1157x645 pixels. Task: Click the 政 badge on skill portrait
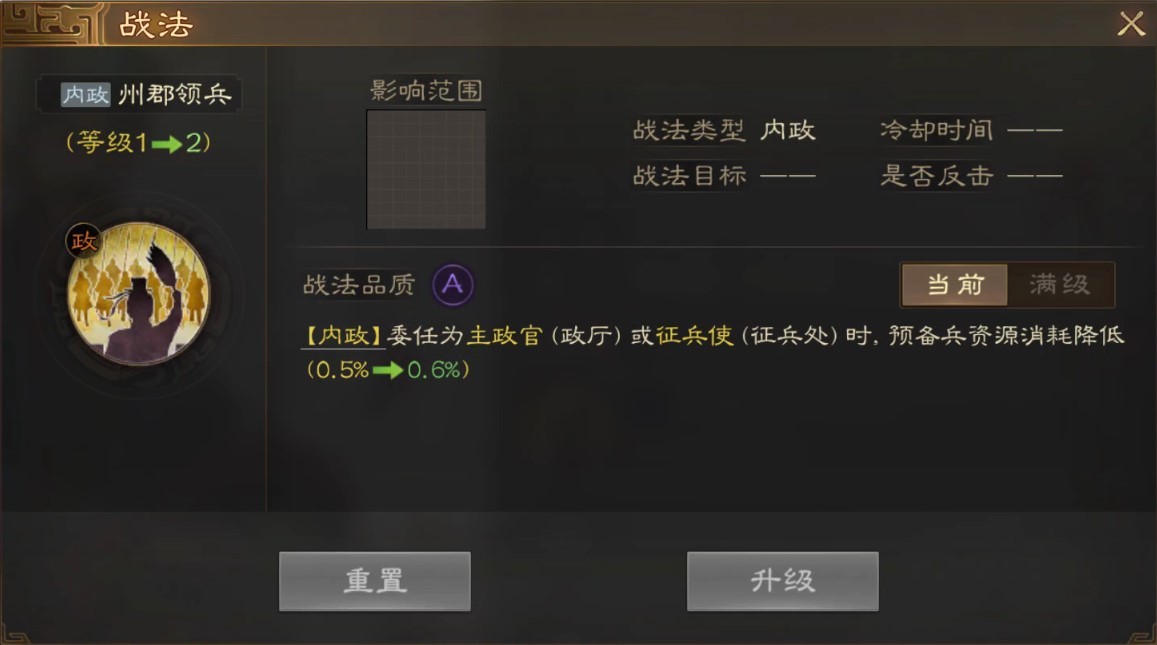tap(83, 241)
